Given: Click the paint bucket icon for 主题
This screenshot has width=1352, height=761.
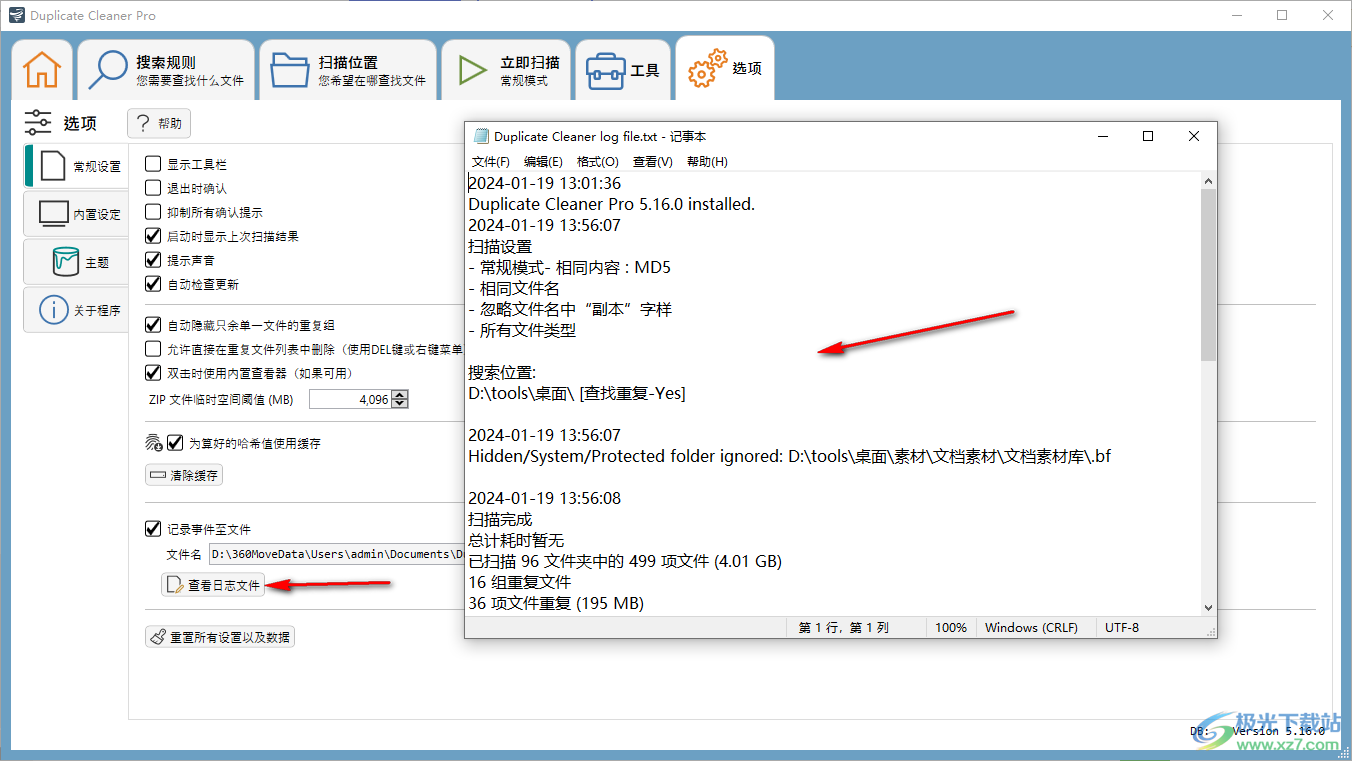Looking at the screenshot, I should [66, 262].
